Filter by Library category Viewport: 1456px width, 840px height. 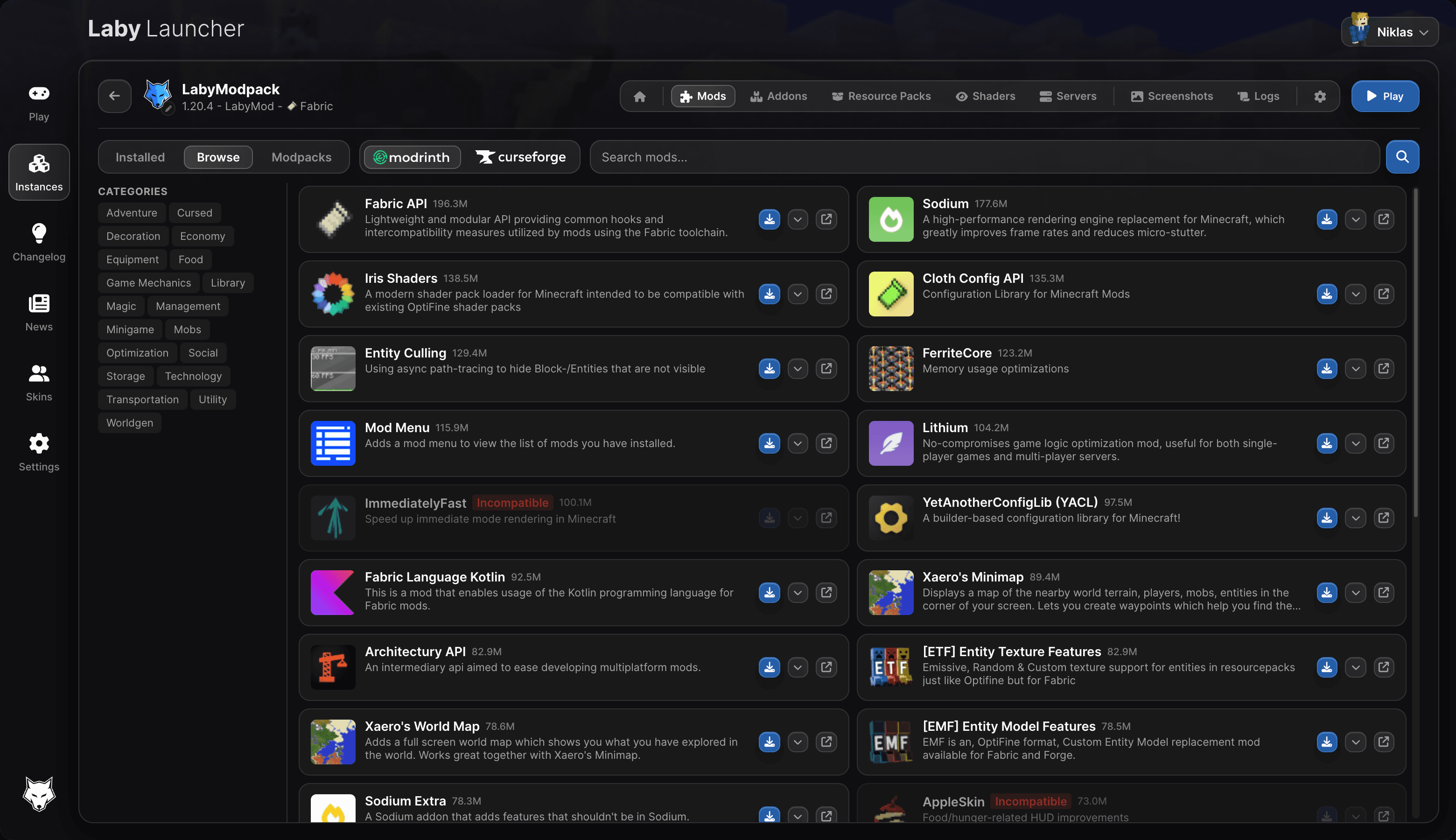tap(228, 283)
